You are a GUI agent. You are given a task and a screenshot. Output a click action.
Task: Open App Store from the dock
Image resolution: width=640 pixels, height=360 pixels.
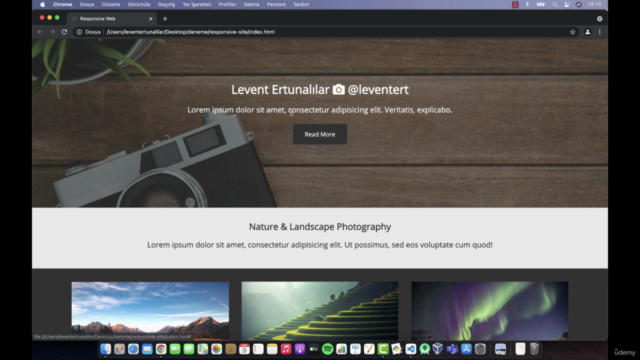[x=466, y=349]
